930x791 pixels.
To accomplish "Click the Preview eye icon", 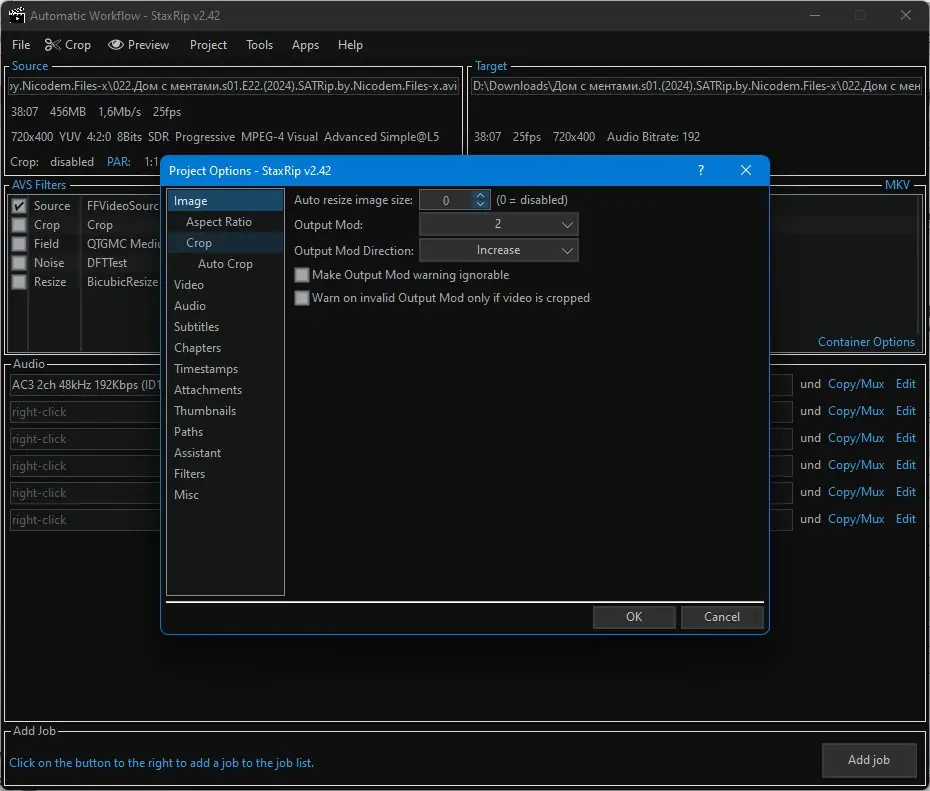I will pyautogui.click(x=116, y=45).
